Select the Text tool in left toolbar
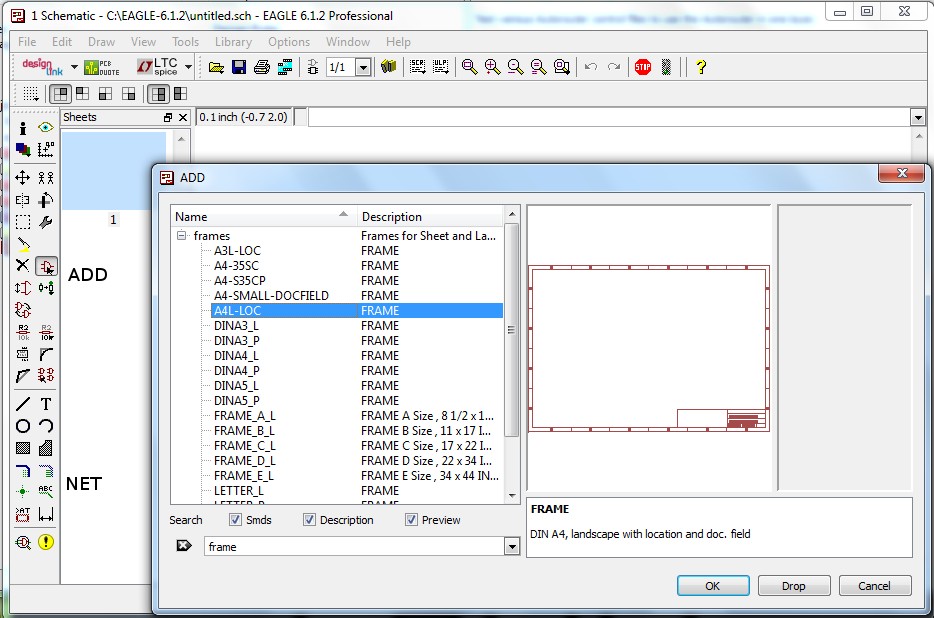934x618 pixels. (x=46, y=404)
